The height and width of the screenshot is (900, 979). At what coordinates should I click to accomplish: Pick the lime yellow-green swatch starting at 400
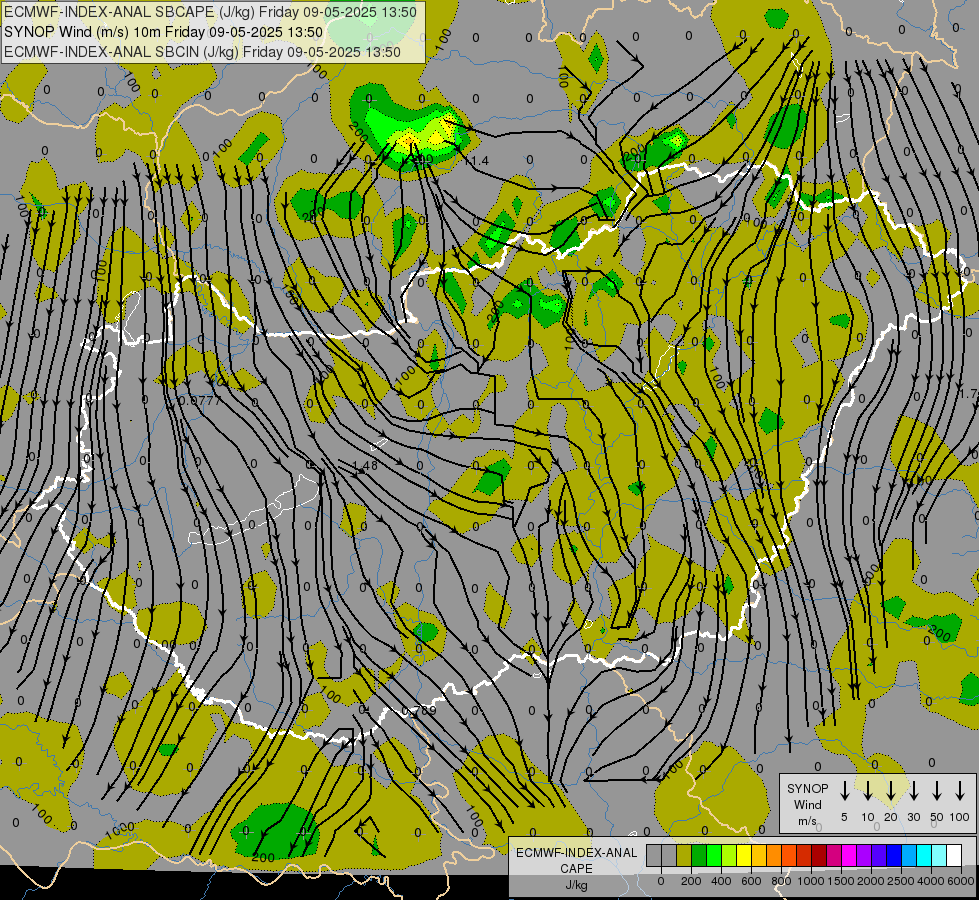pyautogui.click(x=729, y=855)
